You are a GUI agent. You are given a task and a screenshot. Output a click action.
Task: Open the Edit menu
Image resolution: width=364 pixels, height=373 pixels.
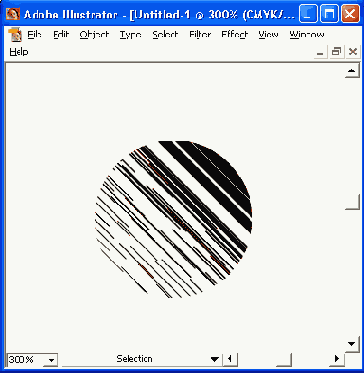[60, 35]
